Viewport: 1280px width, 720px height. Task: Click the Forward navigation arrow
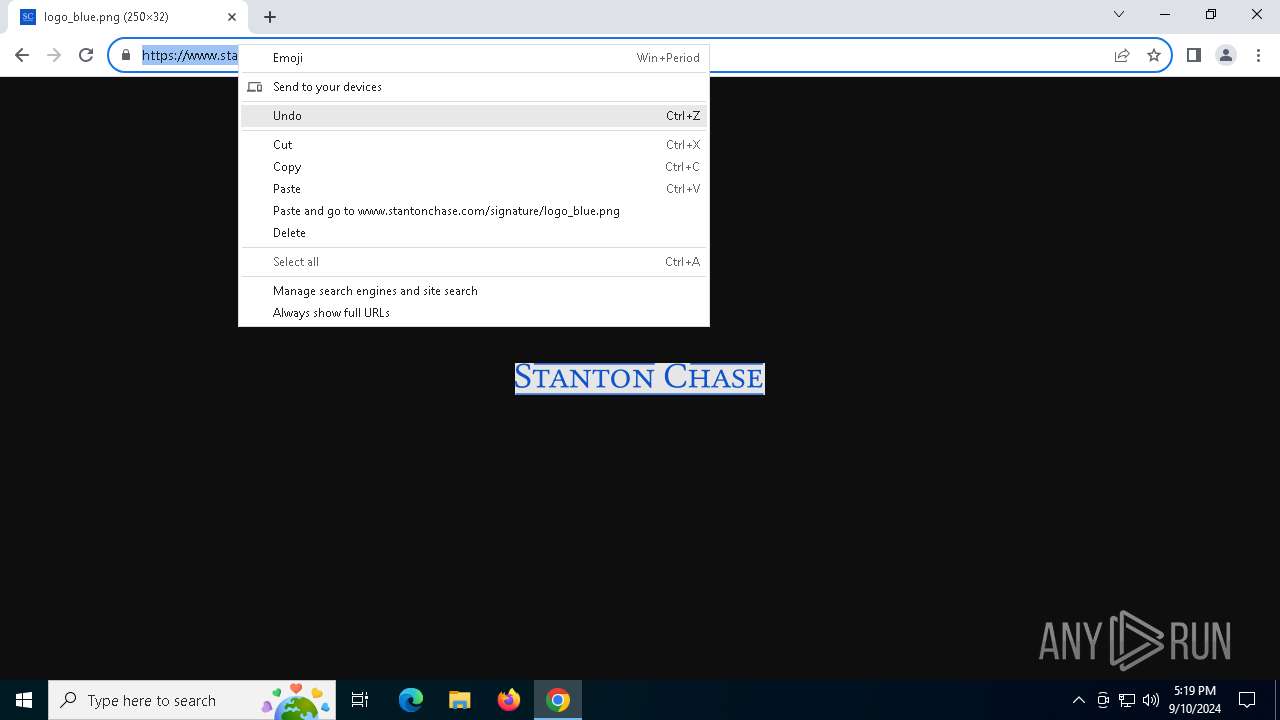coord(54,55)
